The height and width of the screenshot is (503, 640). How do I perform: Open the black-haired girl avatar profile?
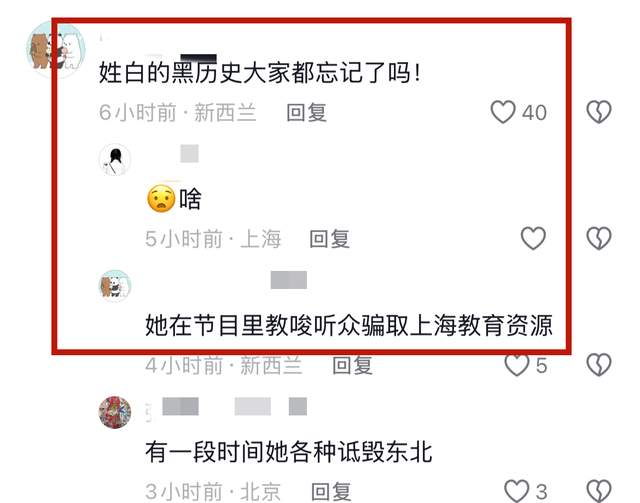(115, 159)
